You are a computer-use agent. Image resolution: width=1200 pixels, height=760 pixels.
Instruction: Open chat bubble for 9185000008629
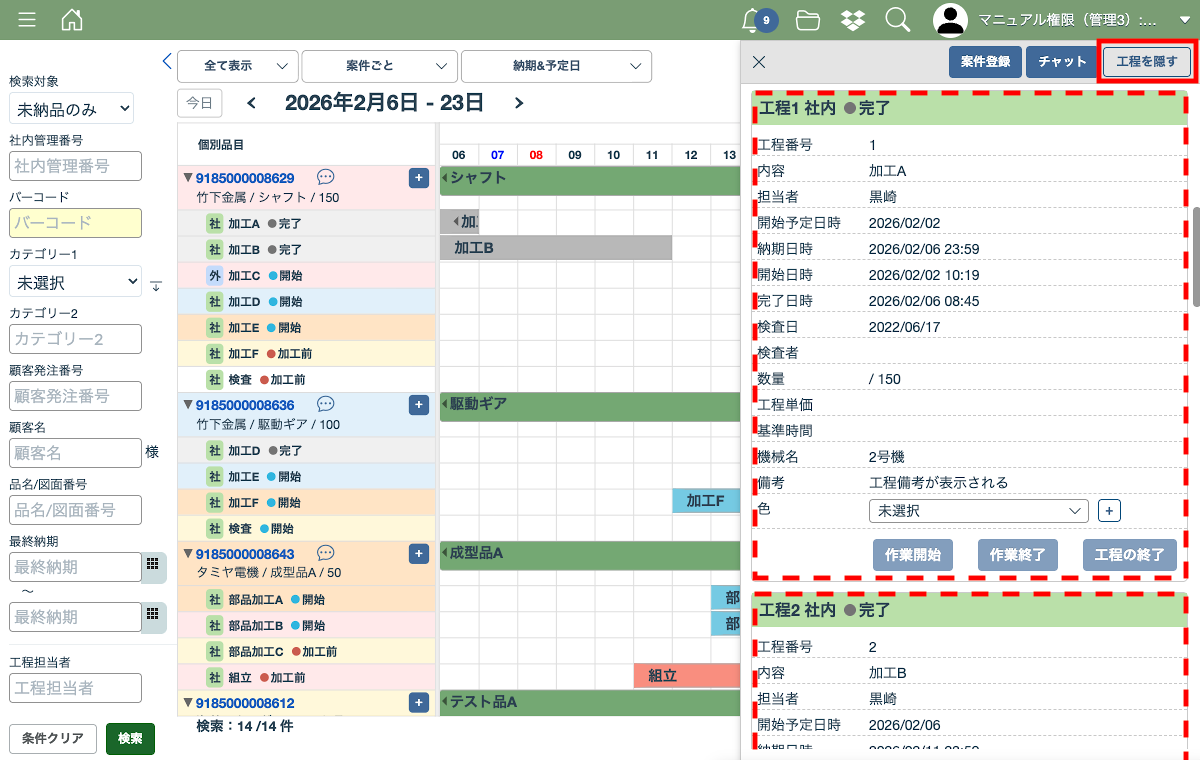pos(325,177)
